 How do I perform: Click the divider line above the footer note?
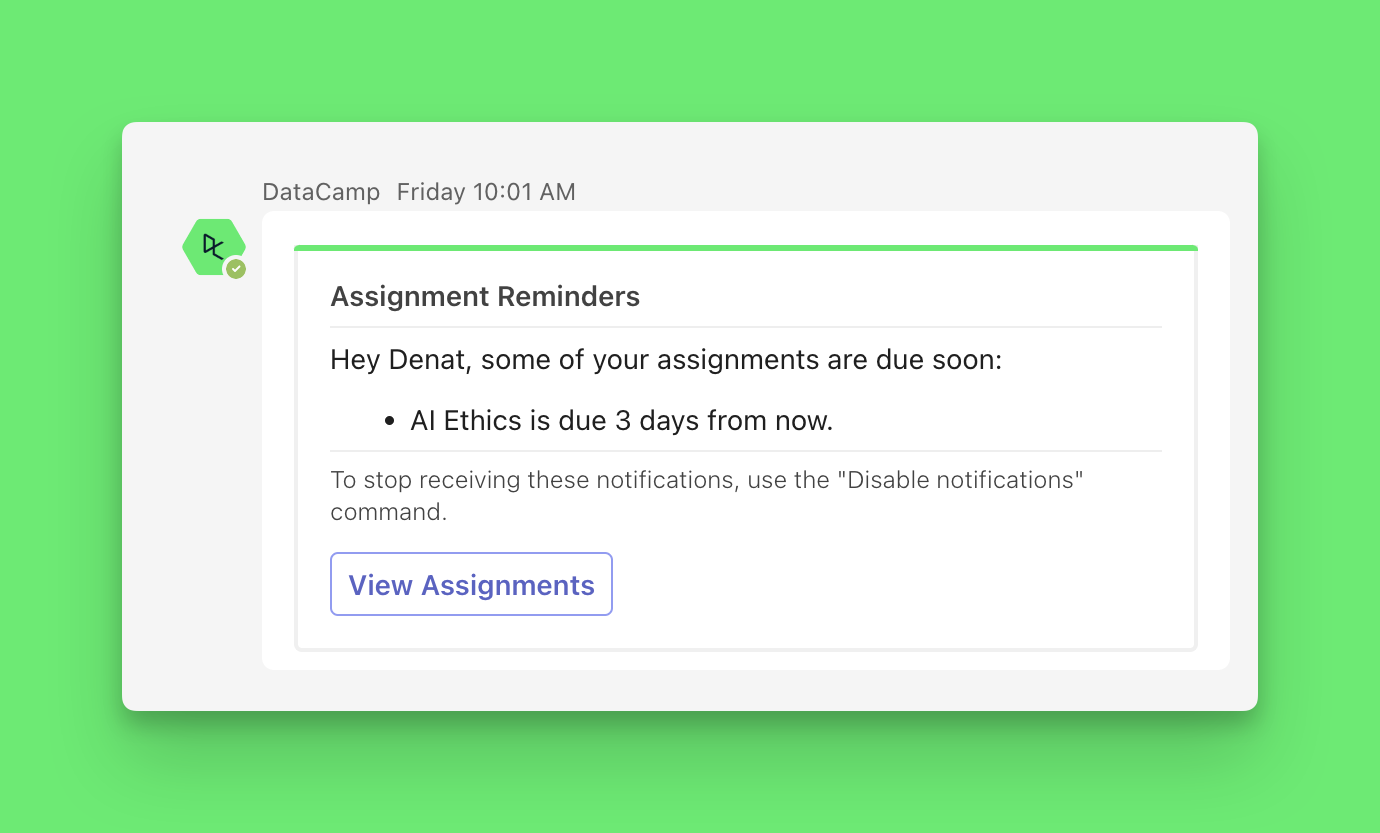point(745,451)
